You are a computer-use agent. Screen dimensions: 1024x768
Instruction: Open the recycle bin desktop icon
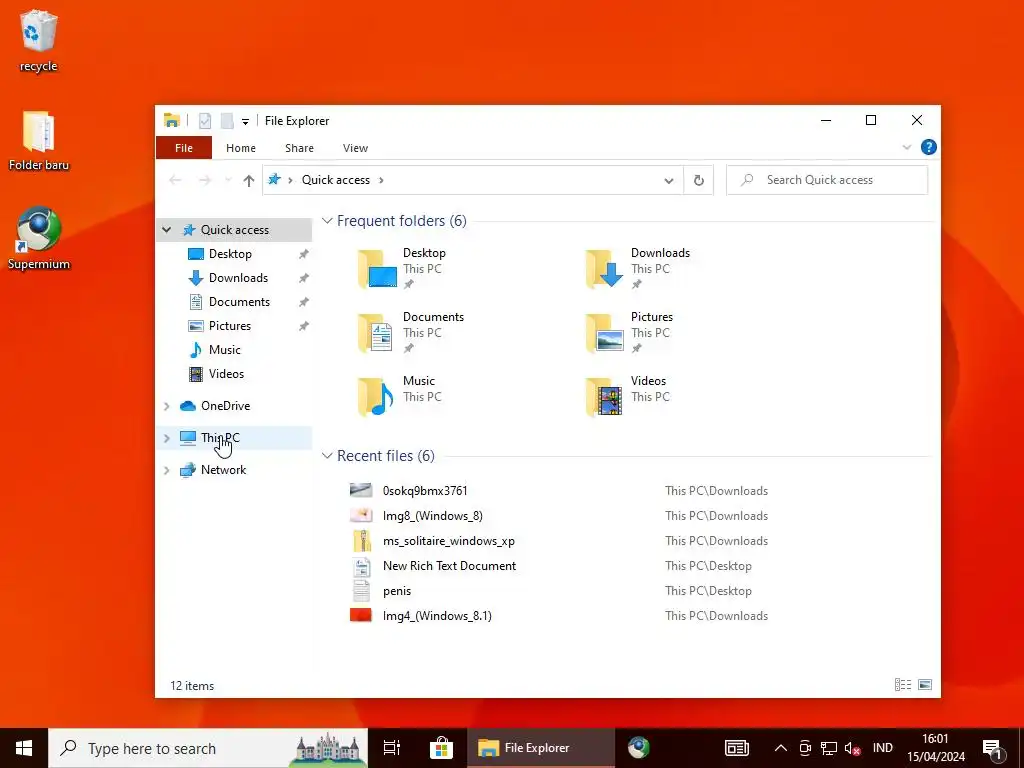(x=38, y=40)
